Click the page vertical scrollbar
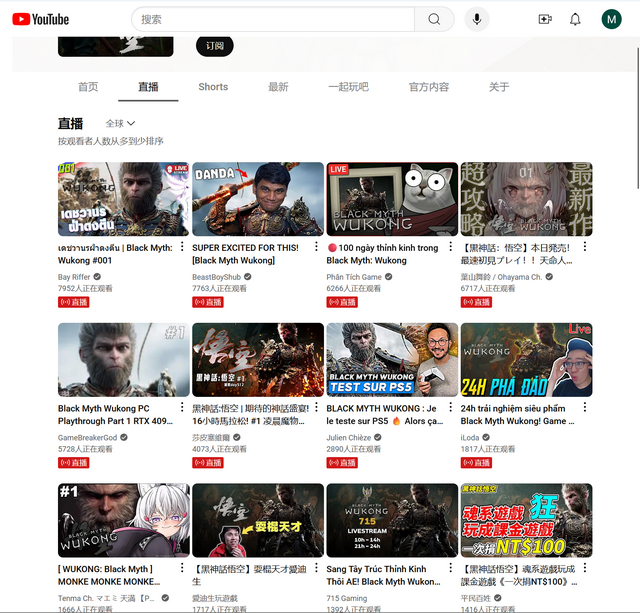The height and width of the screenshot is (613, 640). point(638,118)
